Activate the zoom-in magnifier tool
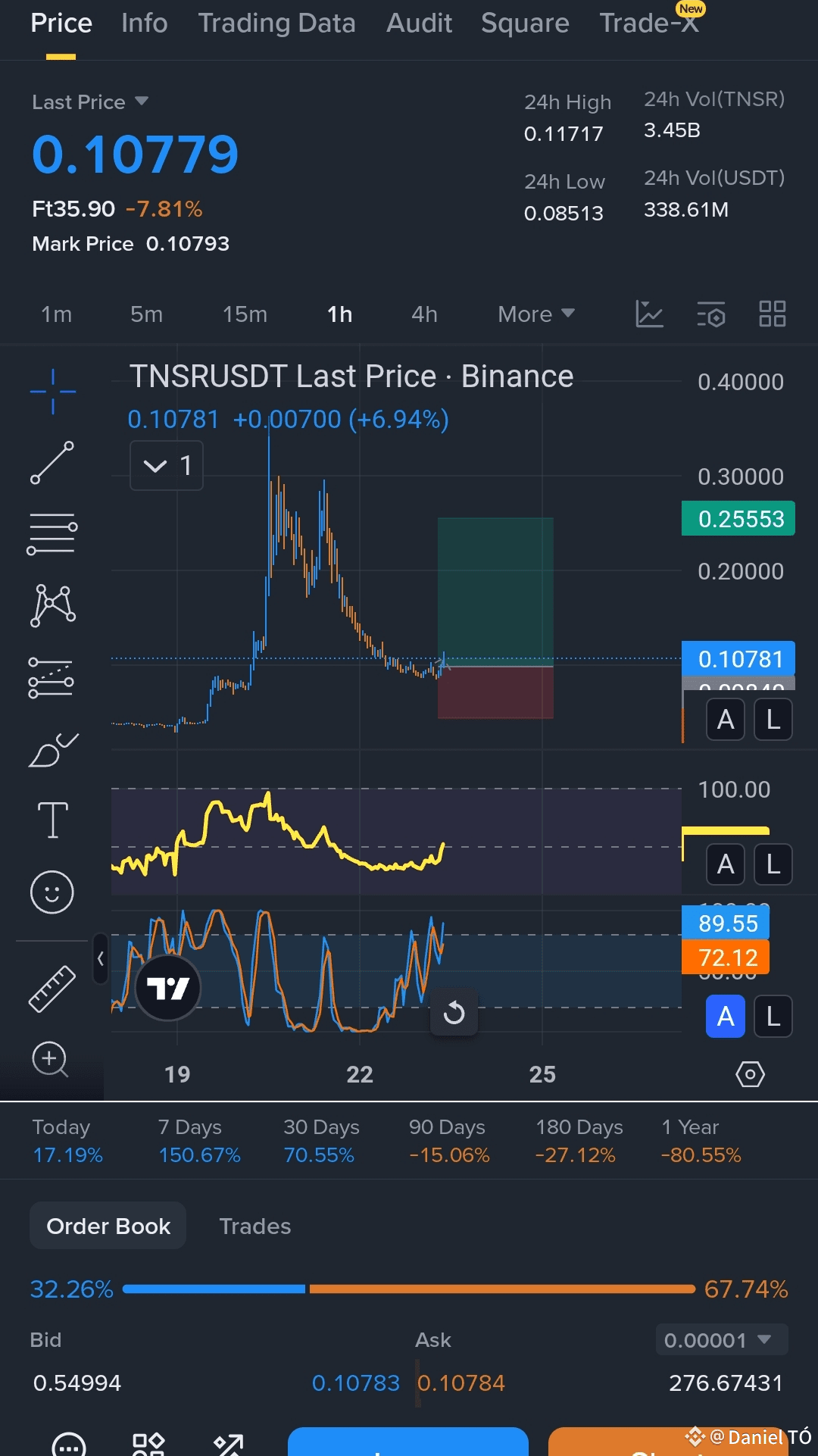 [x=51, y=1059]
